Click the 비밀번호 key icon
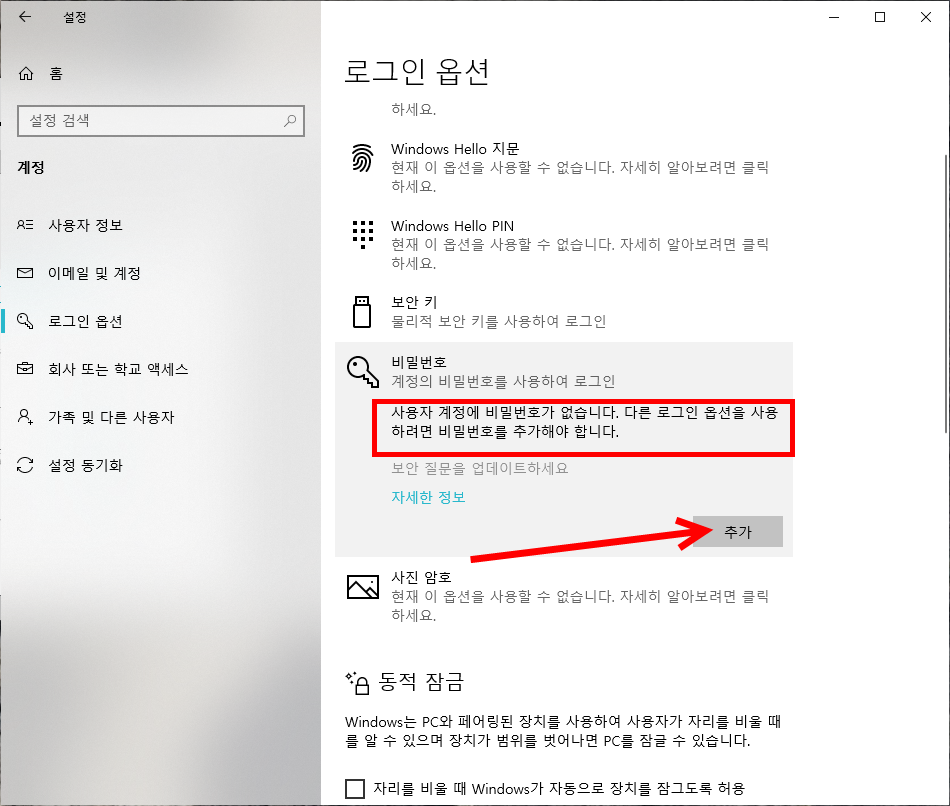950x806 pixels. tap(362, 371)
